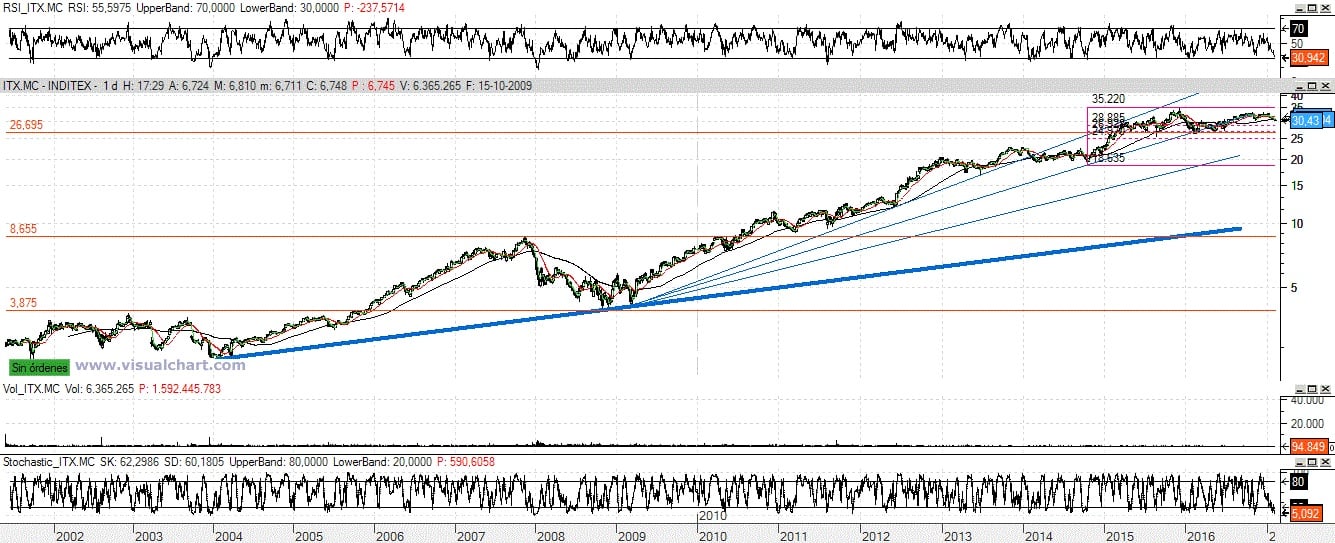
Task: Click the Stochastic upper band 80 marker
Action: (x=1298, y=481)
